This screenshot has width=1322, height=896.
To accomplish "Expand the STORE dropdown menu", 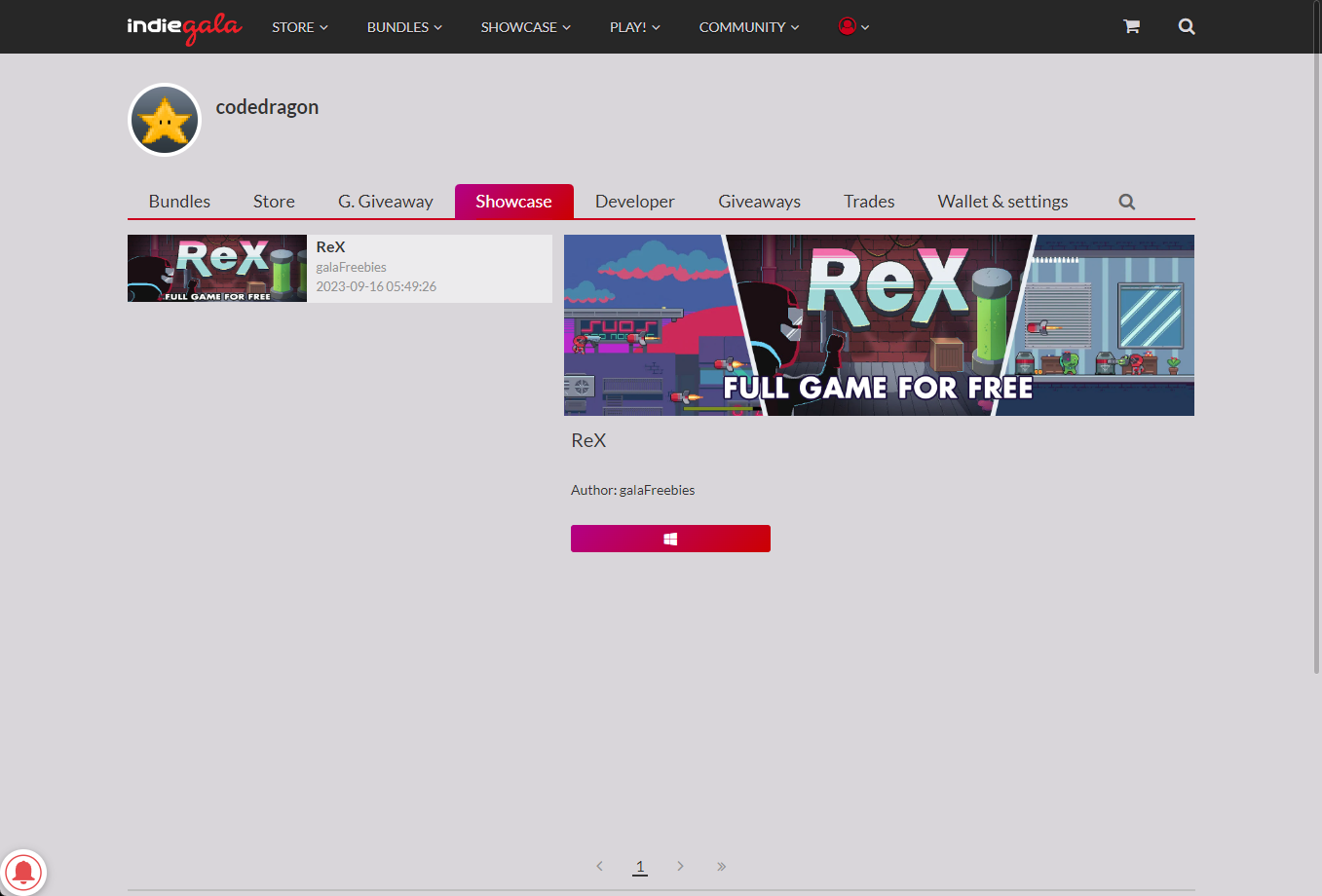I will point(300,27).
